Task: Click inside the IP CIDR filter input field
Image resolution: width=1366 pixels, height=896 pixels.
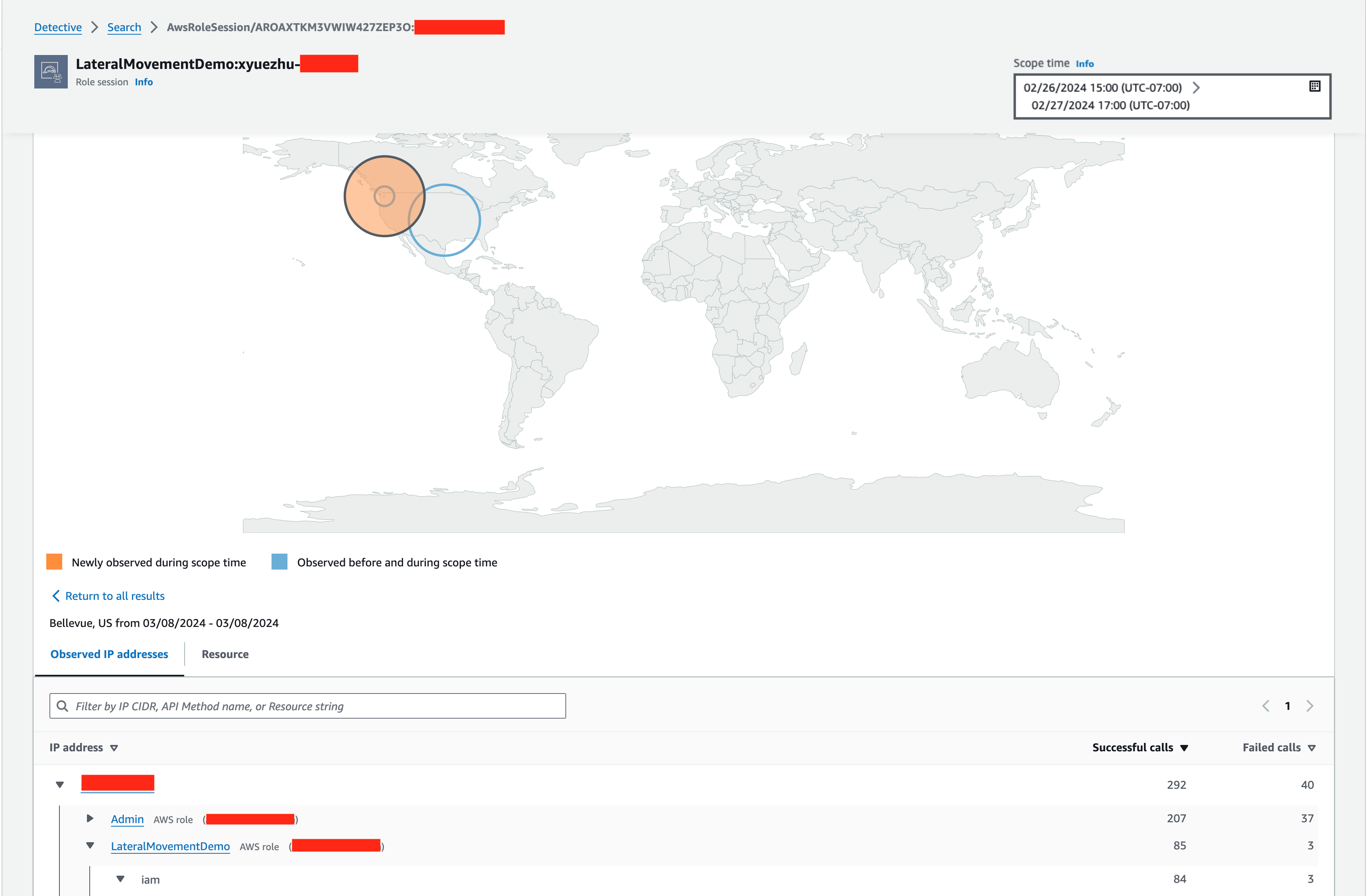Action: (x=287, y=705)
